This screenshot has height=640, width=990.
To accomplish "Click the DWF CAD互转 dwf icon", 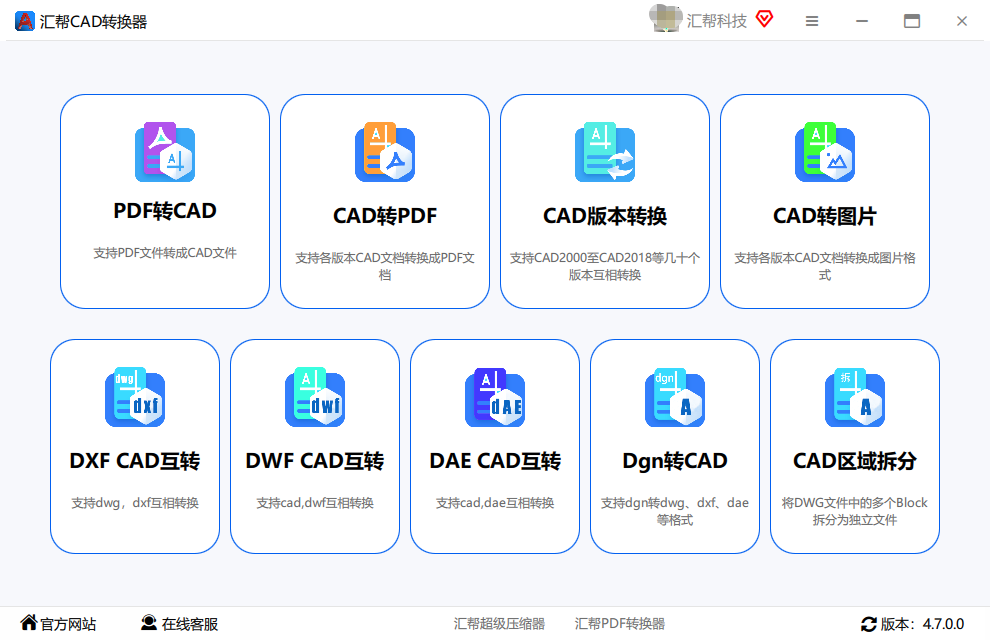I will click(x=315, y=397).
